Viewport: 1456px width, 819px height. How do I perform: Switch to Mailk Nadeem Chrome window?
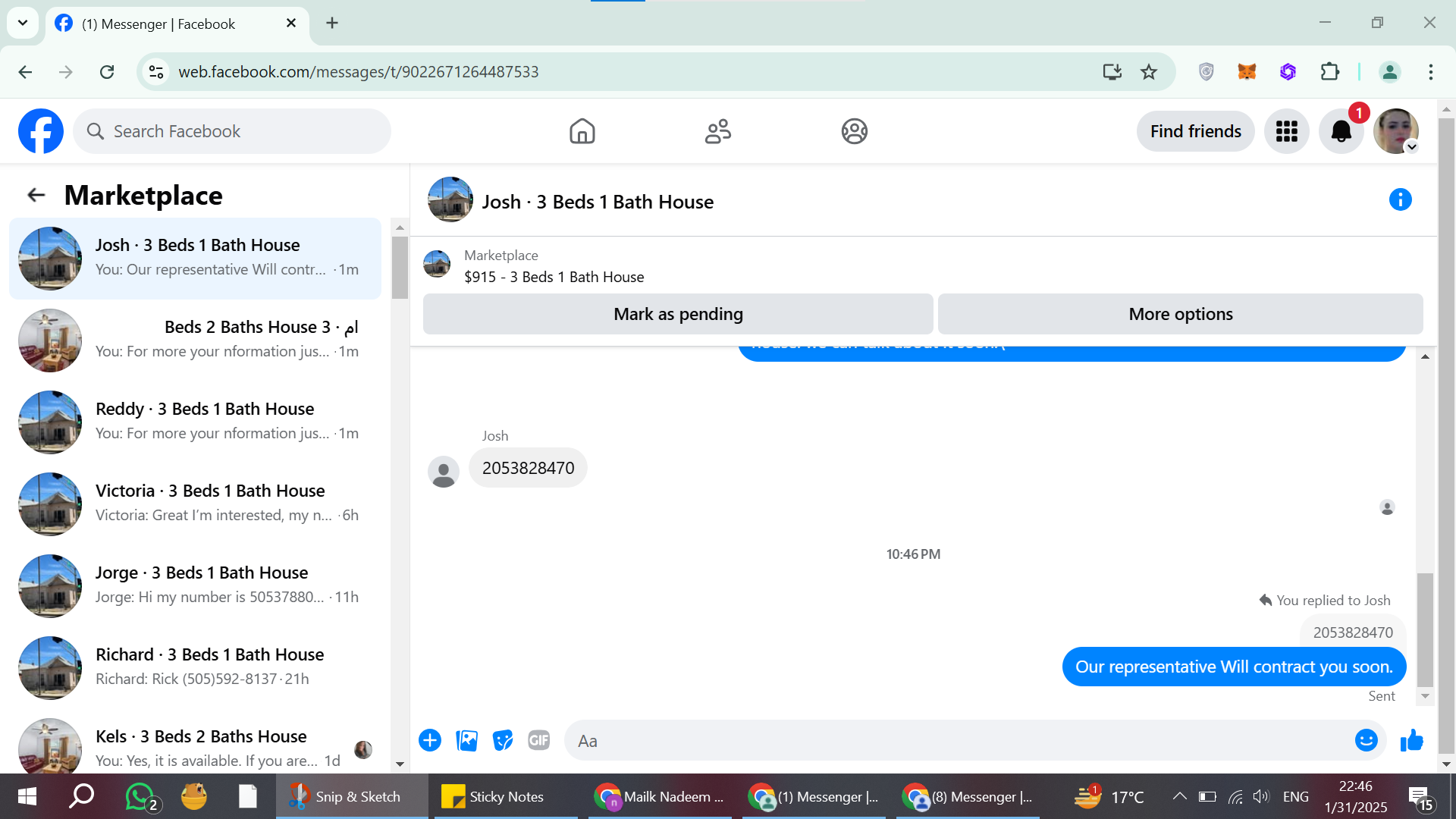661,796
